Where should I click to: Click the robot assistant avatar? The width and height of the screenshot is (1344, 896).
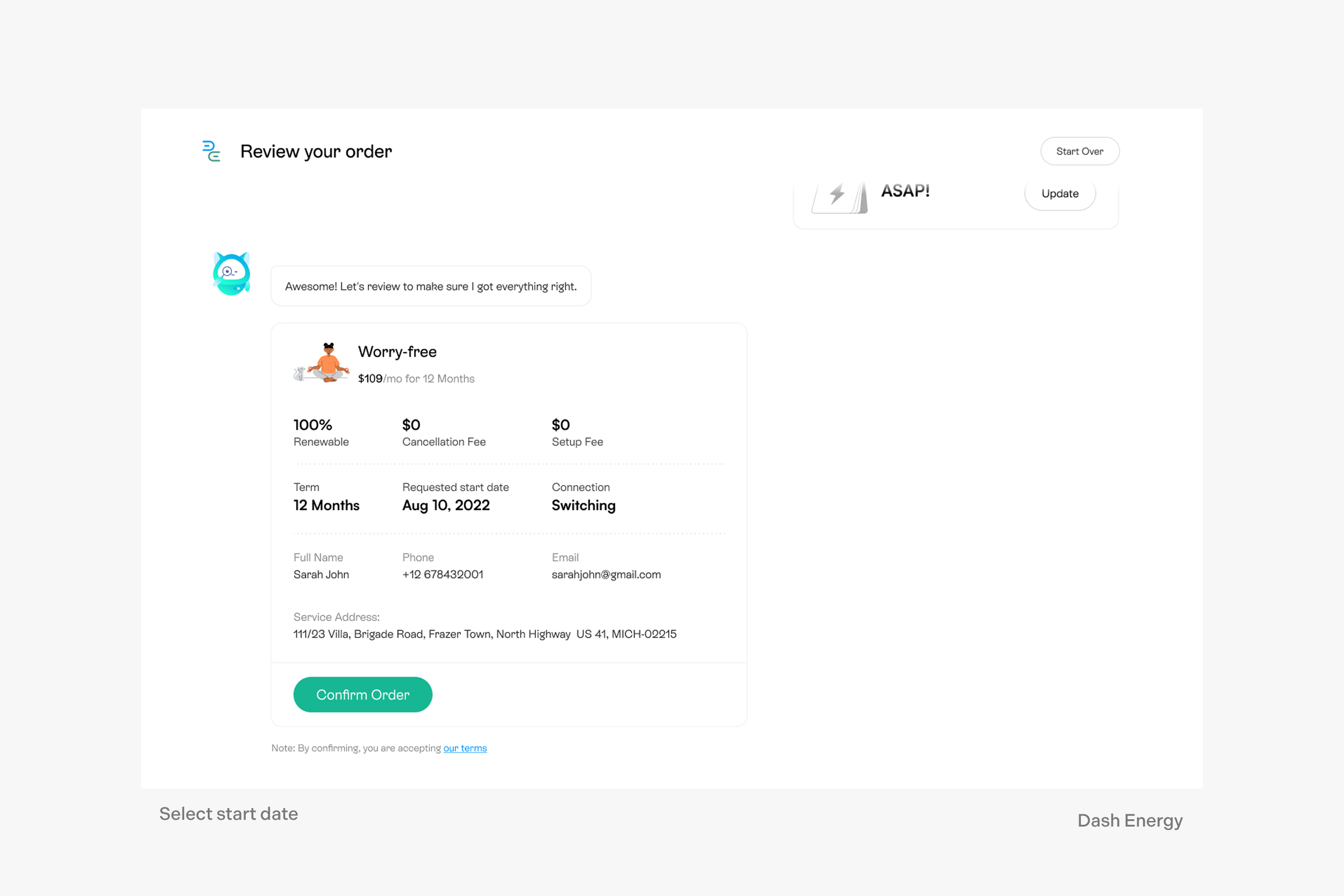(x=231, y=274)
